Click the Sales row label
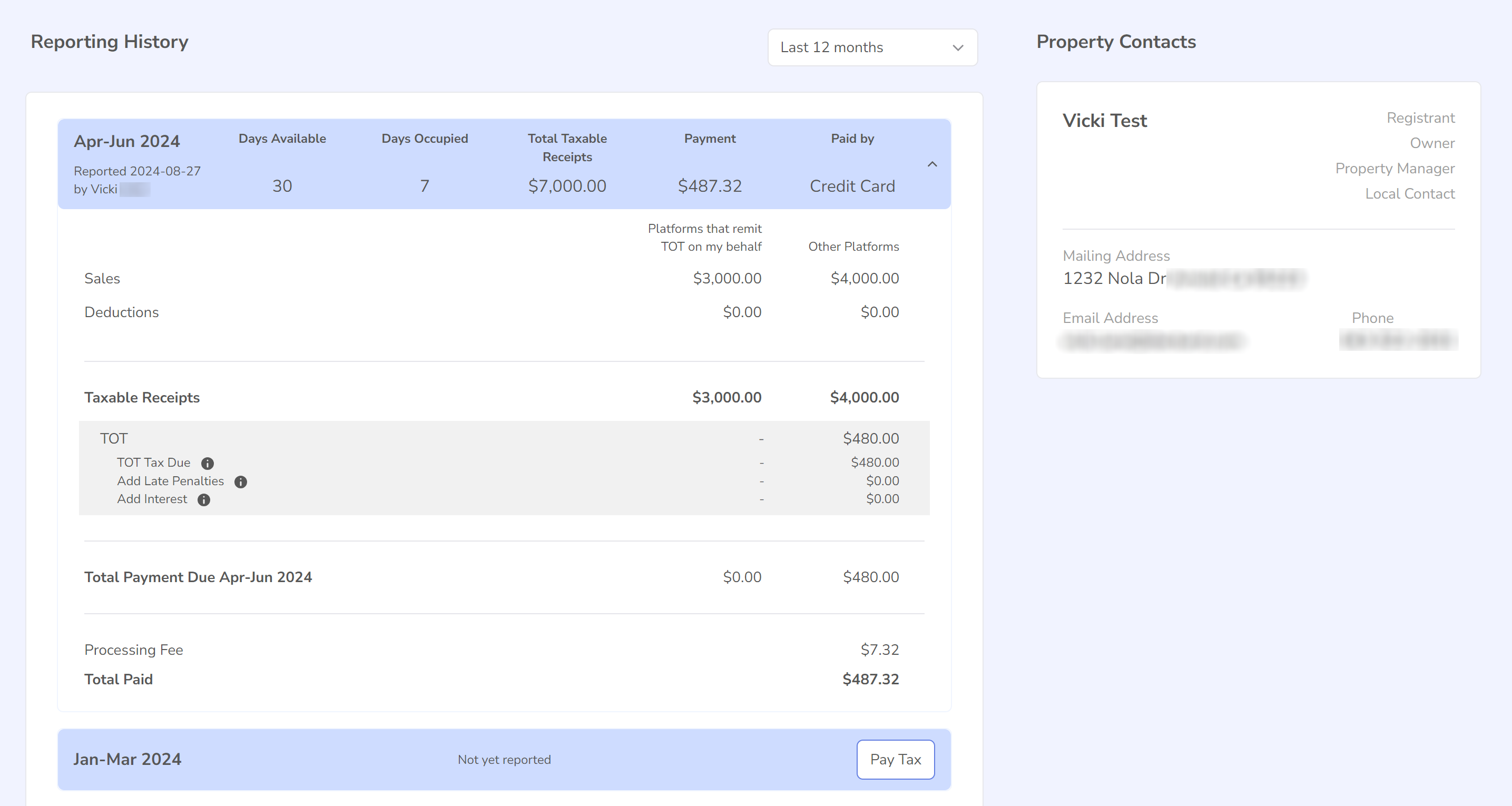This screenshot has width=1512, height=806. pyautogui.click(x=102, y=278)
